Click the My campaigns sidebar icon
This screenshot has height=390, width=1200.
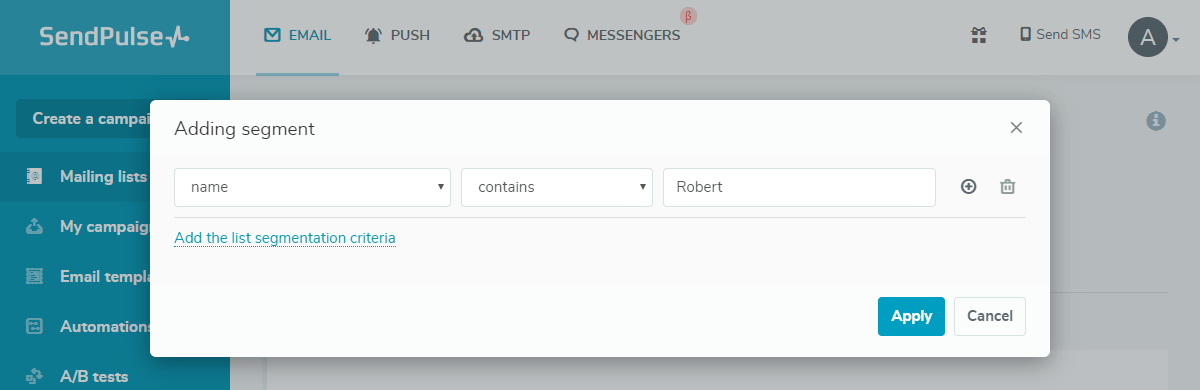click(x=34, y=227)
